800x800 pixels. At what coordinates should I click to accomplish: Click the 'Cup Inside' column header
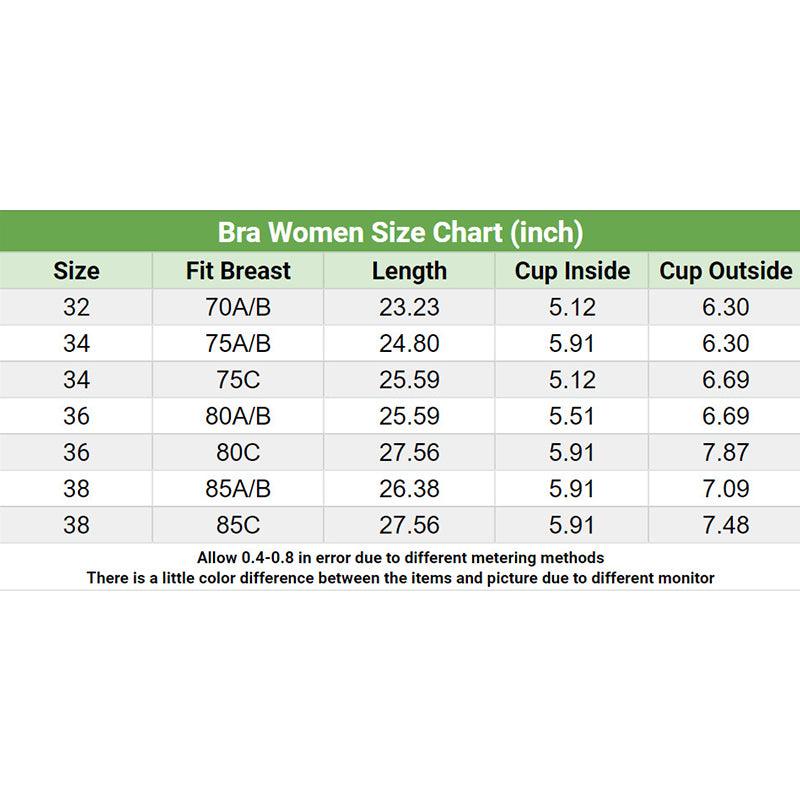[x=572, y=271]
